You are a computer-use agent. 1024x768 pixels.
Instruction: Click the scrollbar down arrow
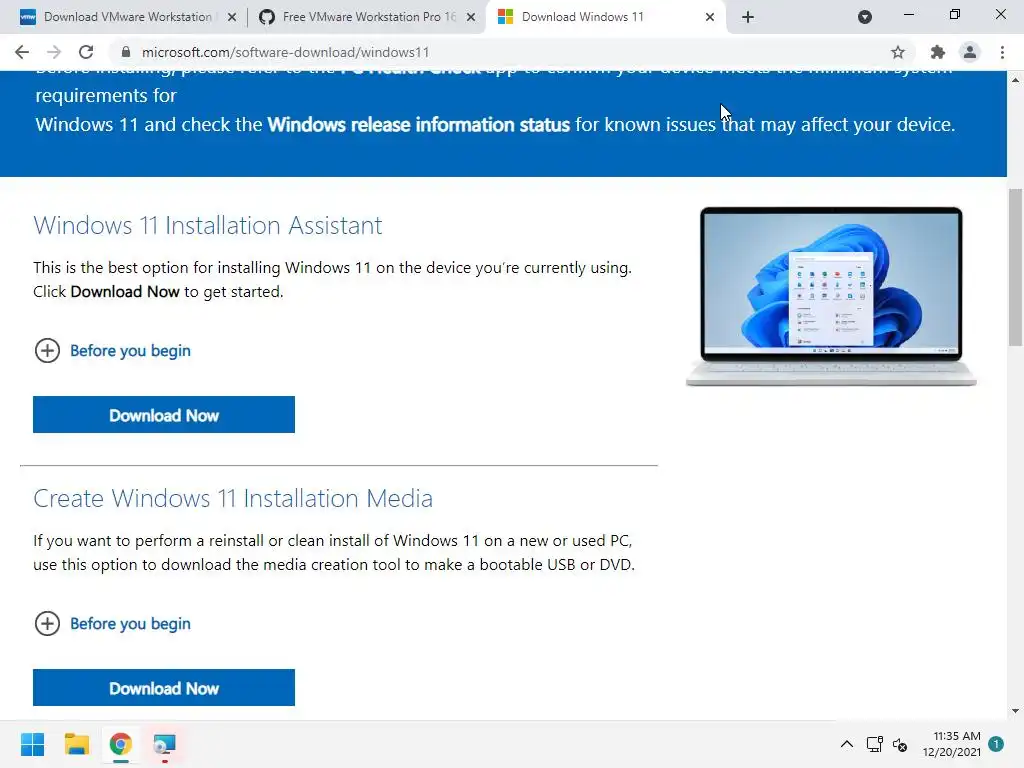[x=1016, y=711]
